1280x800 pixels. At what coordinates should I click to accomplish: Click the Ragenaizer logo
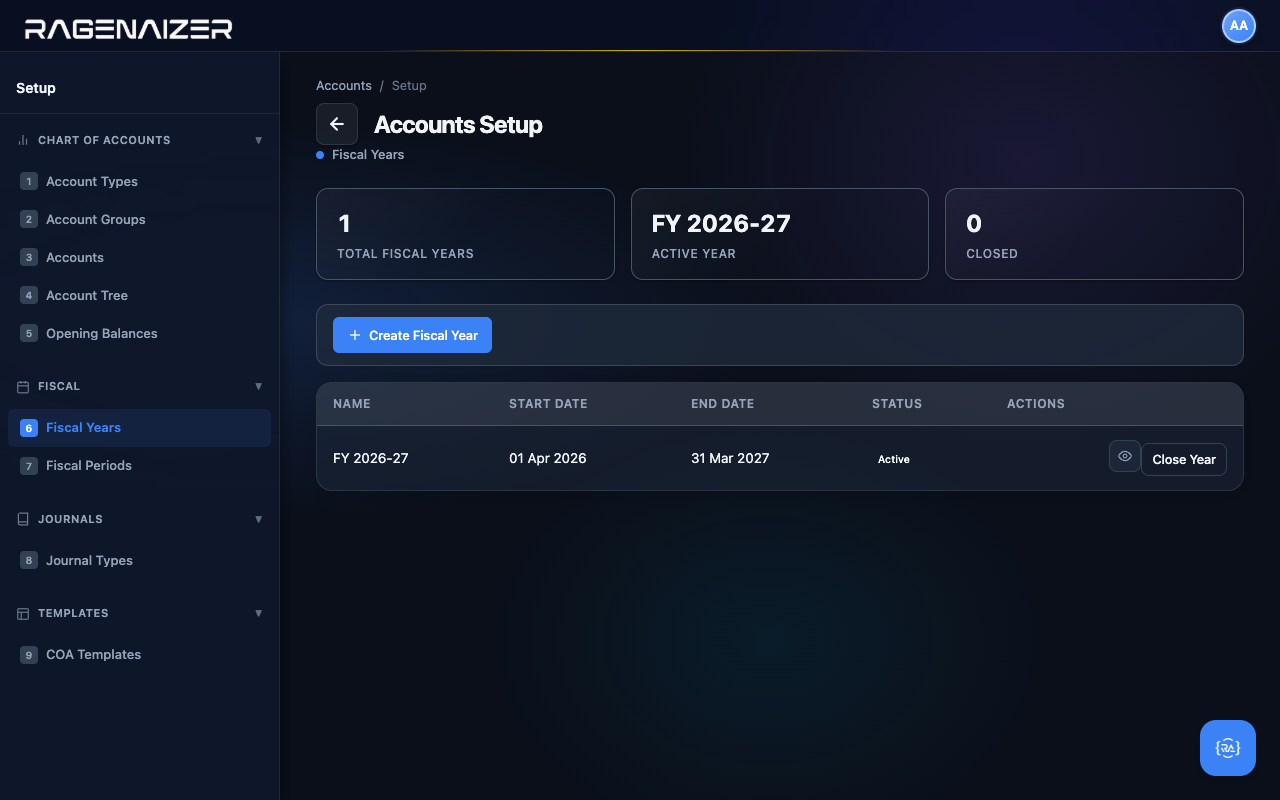(x=129, y=29)
